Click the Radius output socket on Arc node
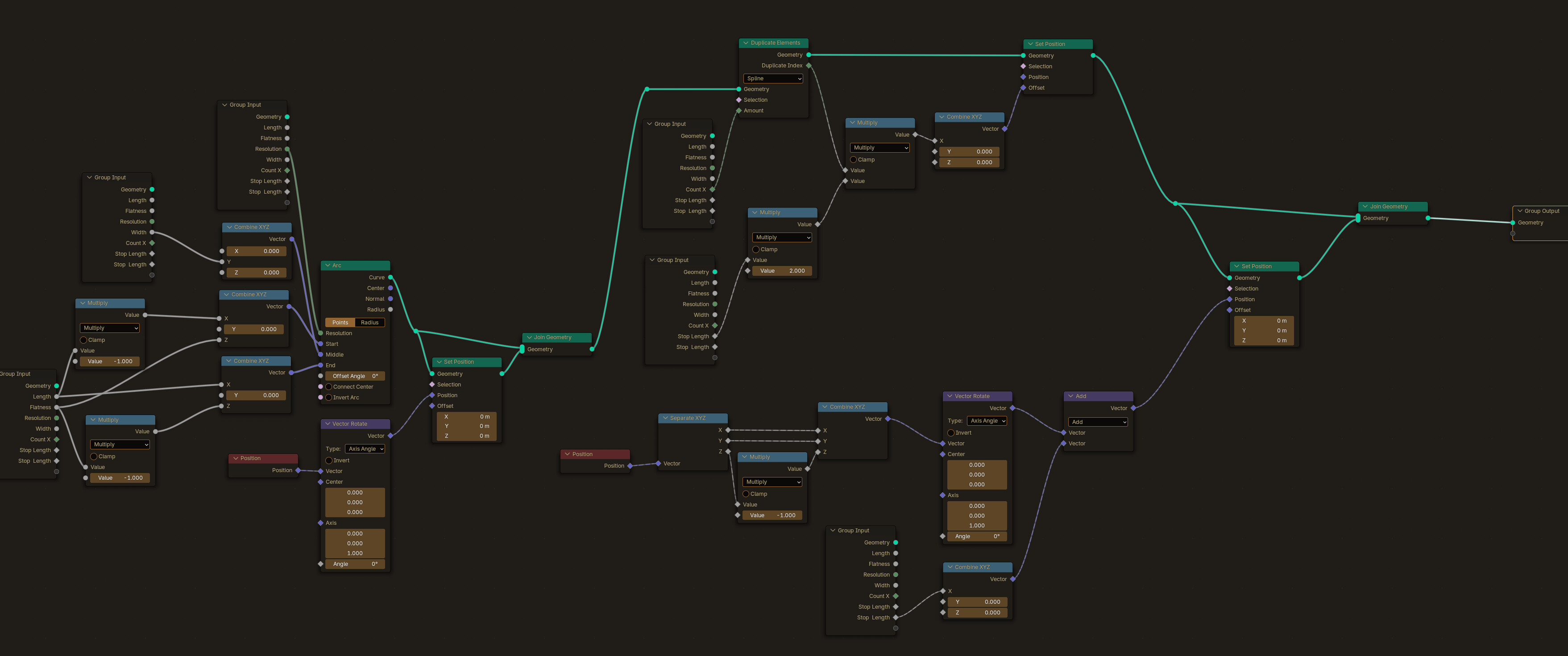This screenshot has width=1568, height=656. 390,310
